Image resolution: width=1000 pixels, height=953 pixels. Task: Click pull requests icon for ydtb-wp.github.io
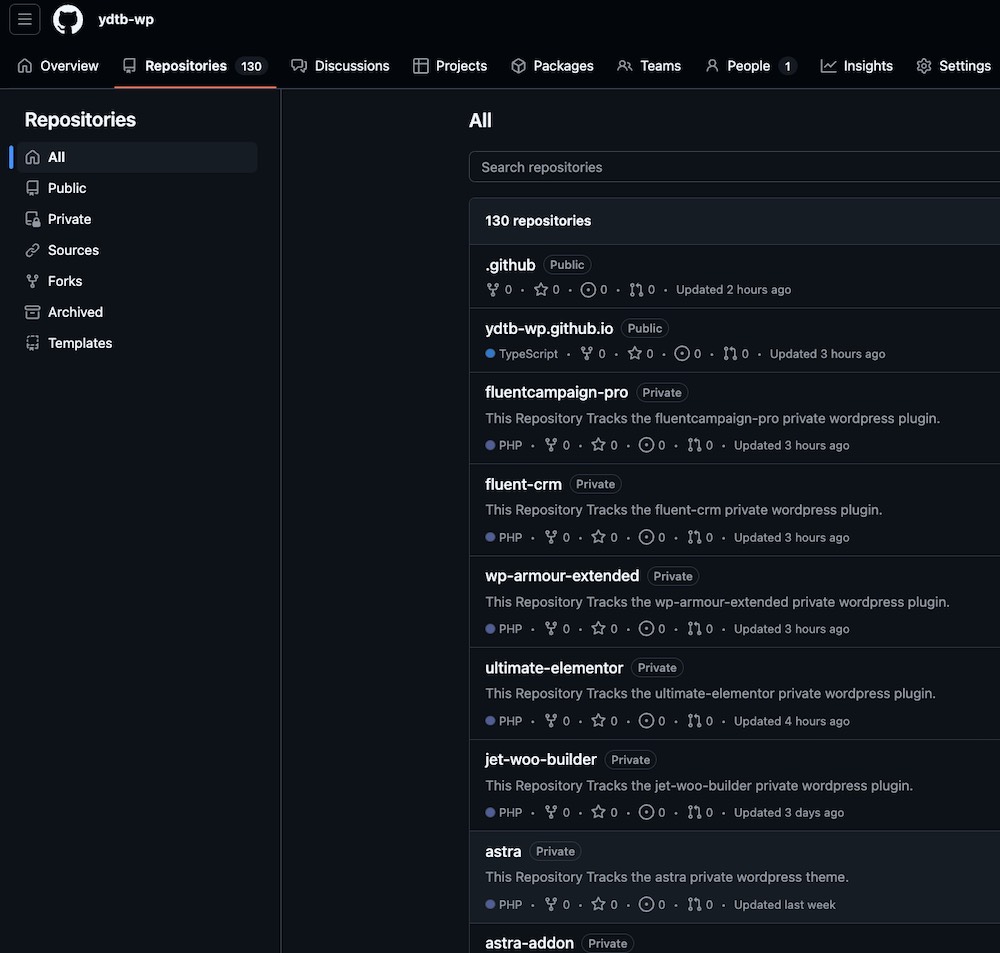tap(730, 353)
